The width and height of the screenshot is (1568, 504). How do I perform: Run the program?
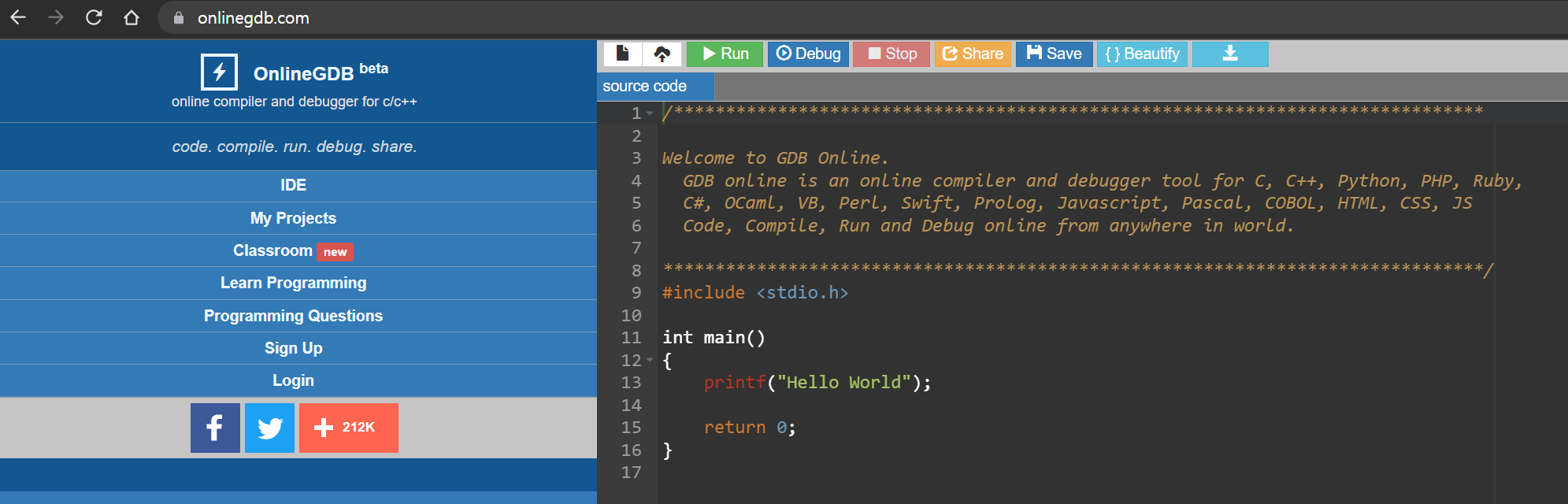tap(725, 54)
